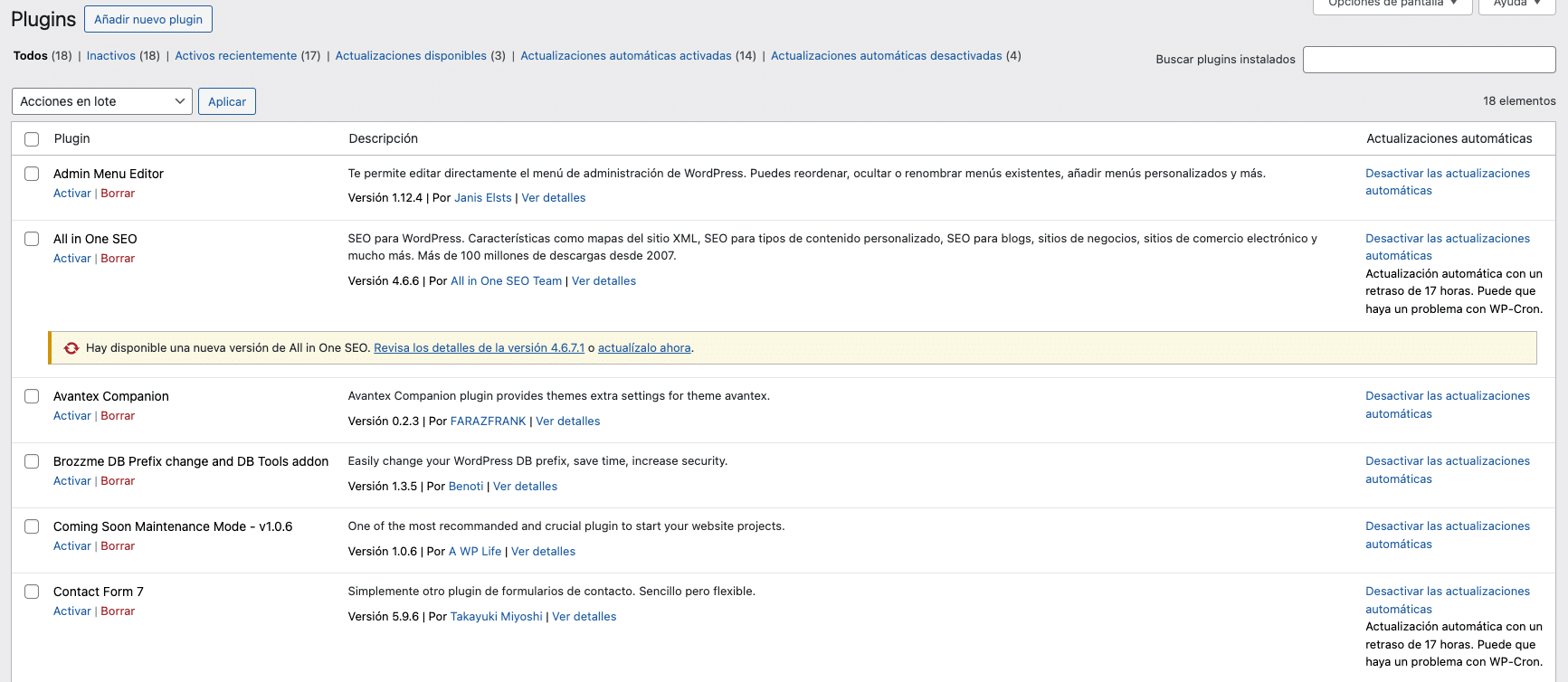Review details of version 4.6.7.1
Screen dimensions: 1568x682
(479, 348)
